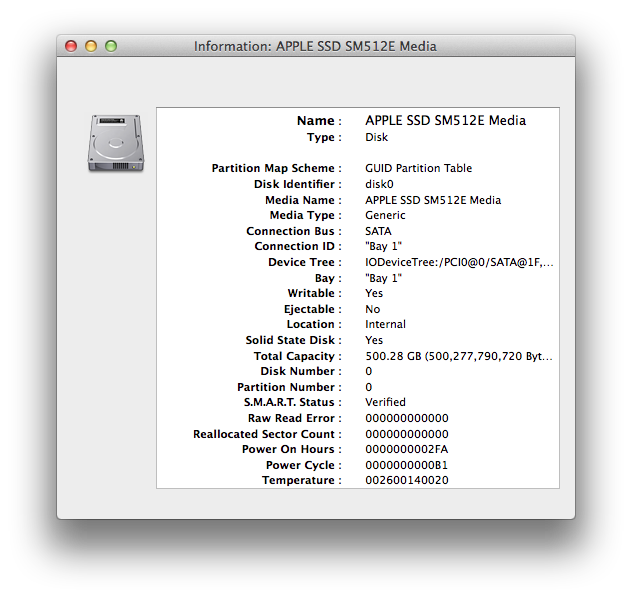Click the 'Raw Read Error :' label
This screenshot has width=632, height=598.
pos(295,419)
